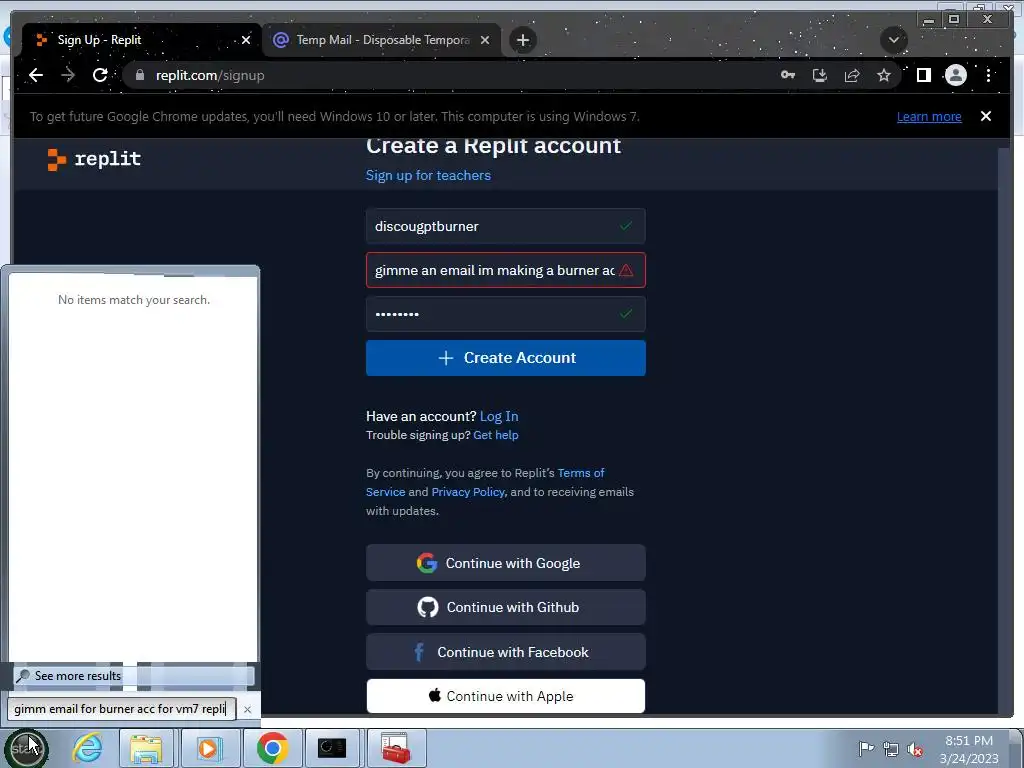Viewport: 1024px width, 768px height.
Task: Click the replit logo
Action: [x=94, y=159]
